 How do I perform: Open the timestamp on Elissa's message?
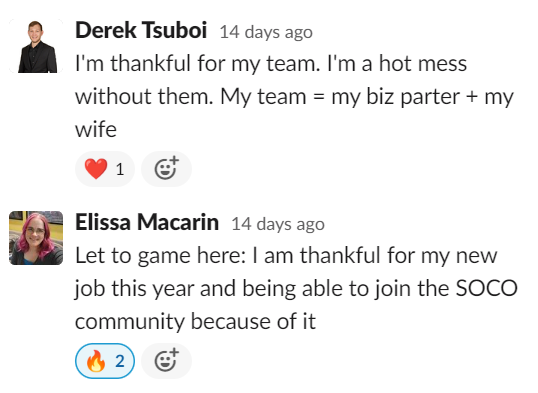click(278, 224)
